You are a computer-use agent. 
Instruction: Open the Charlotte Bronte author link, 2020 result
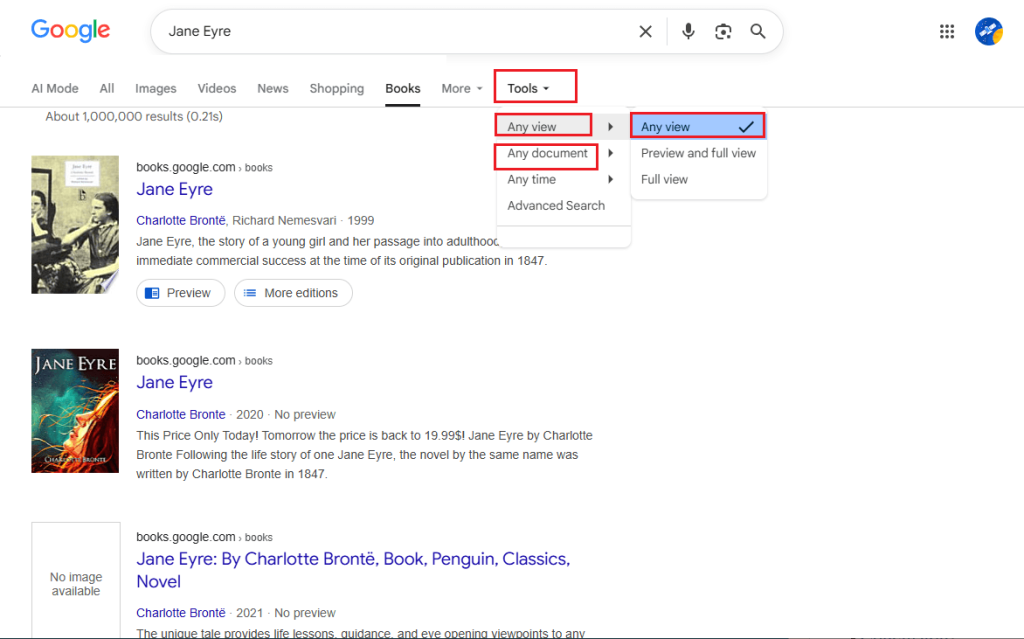tap(180, 414)
